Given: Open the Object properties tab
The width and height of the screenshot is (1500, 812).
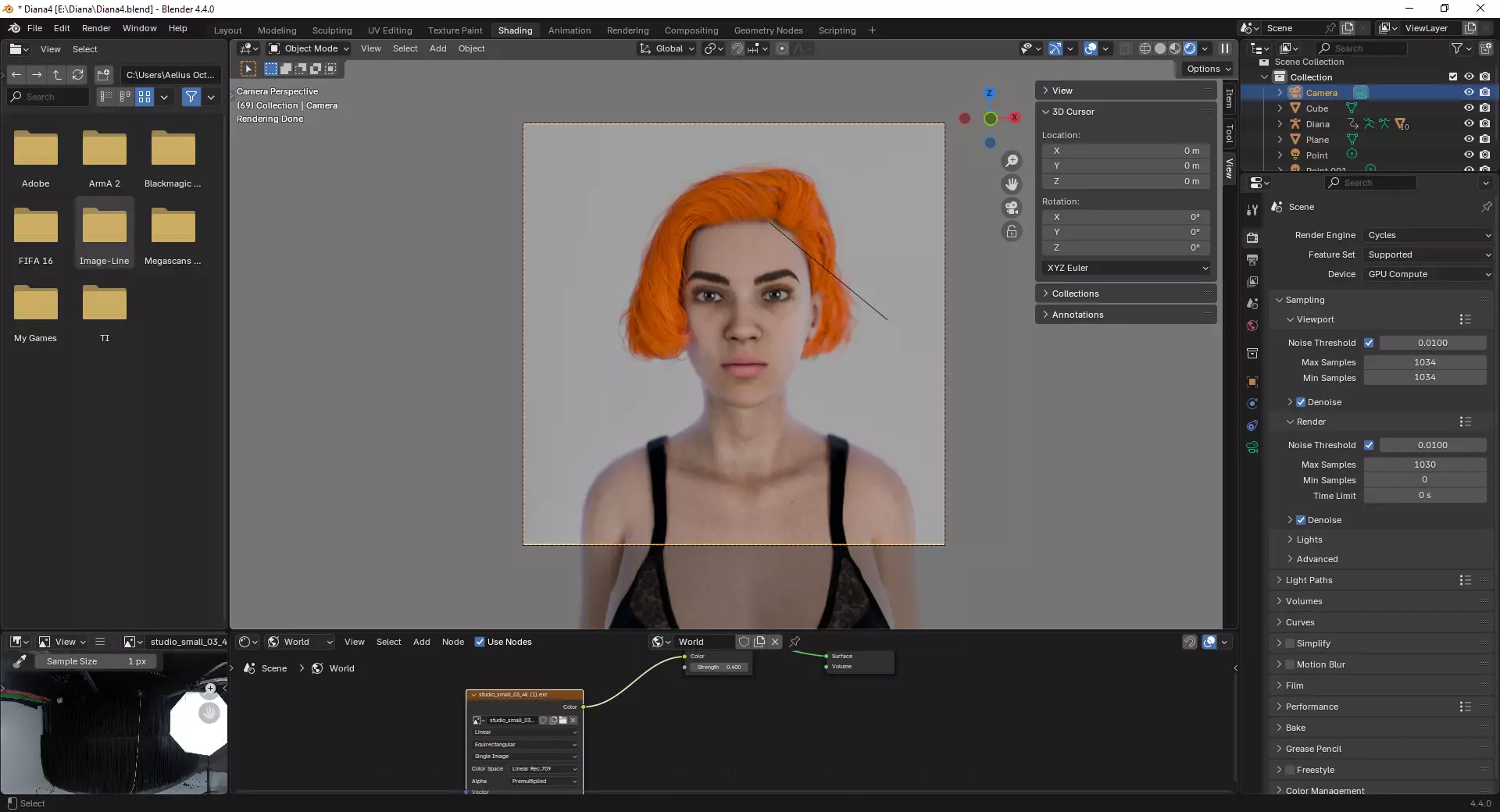Looking at the screenshot, I should (1252, 382).
